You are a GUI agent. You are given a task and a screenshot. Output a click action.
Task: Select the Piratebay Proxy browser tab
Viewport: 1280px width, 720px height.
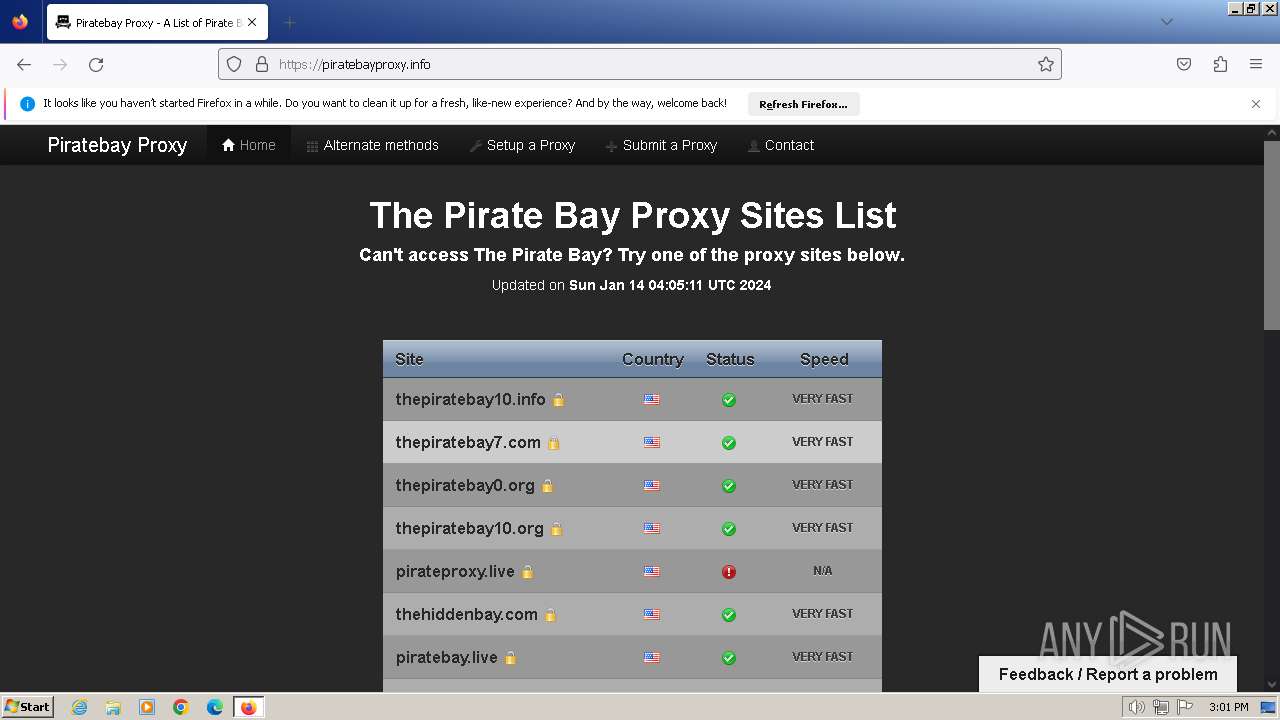point(157,22)
